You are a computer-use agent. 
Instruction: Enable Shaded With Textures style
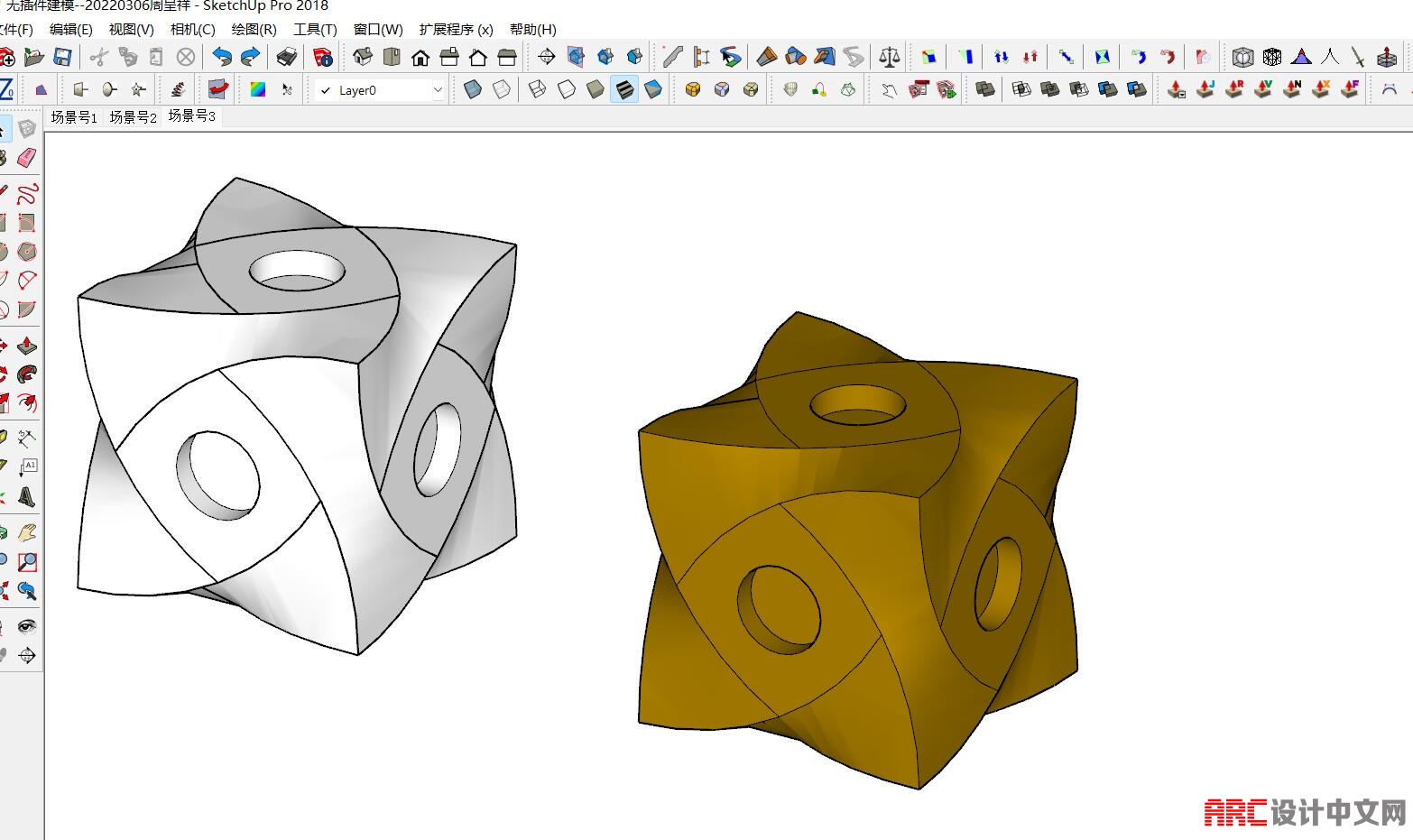(x=624, y=90)
